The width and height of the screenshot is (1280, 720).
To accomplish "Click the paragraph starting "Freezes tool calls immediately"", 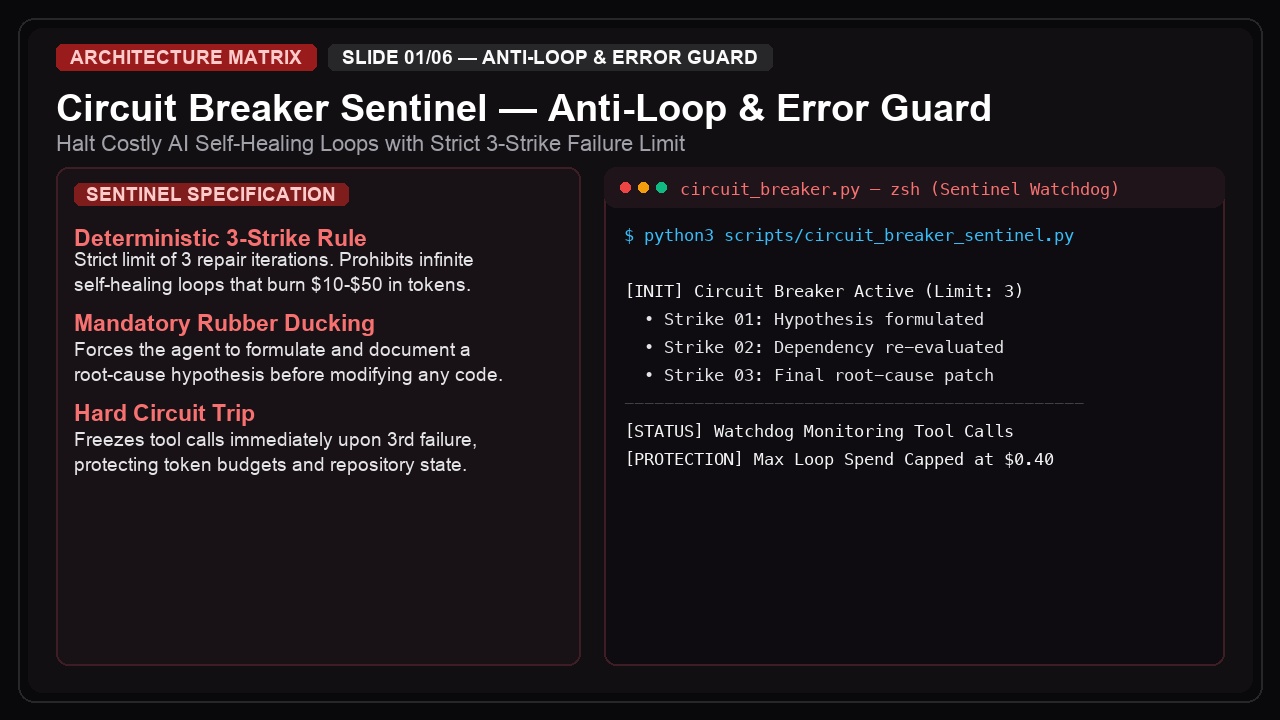I will (x=276, y=452).
